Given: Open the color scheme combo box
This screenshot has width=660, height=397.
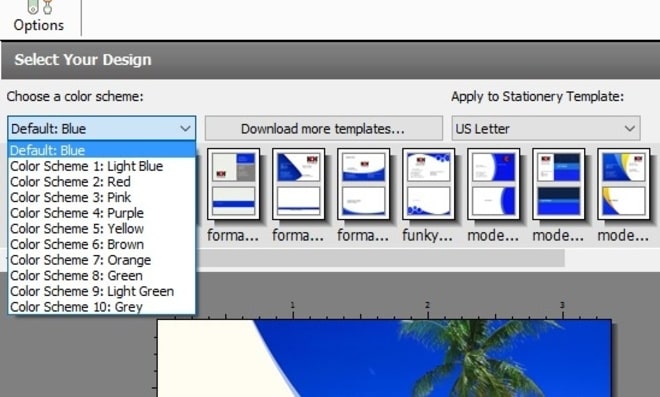Looking at the screenshot, I should point(101,128).
